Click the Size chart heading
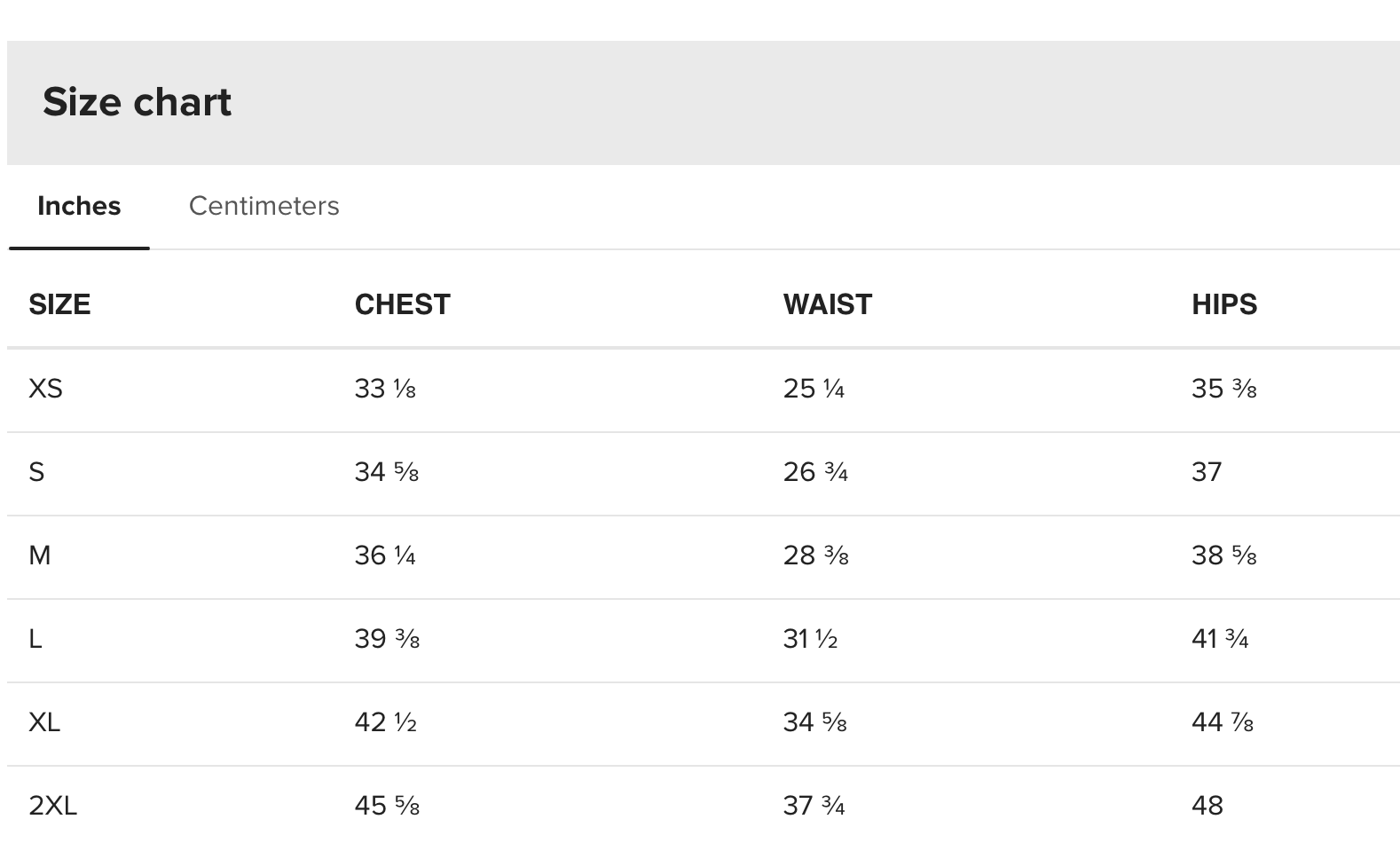1400x843 pixels. tap(137, 102)
